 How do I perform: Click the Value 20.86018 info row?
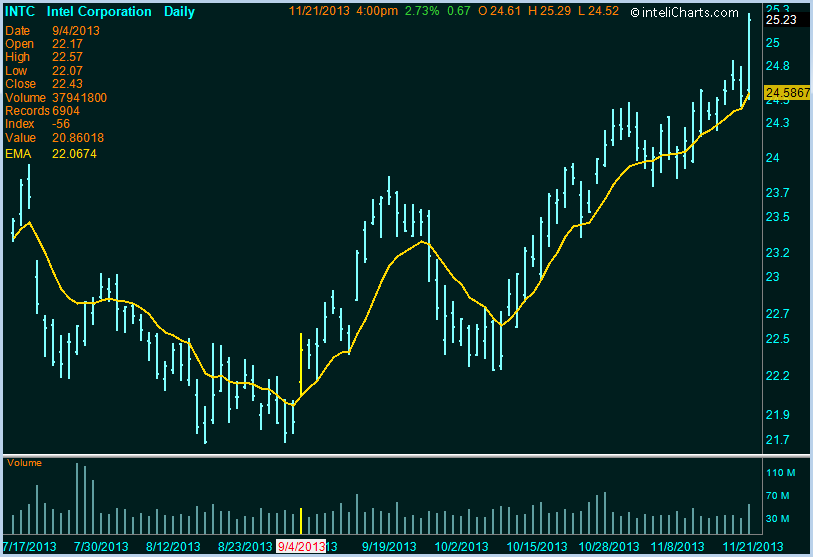coord(54,138)
